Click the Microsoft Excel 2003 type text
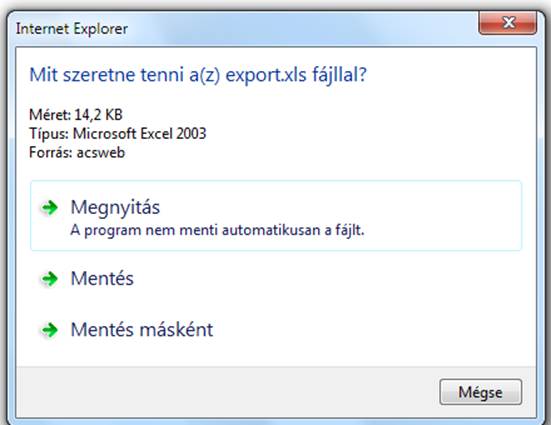Viewport: 551px width, 425px height. pos(139,134)
